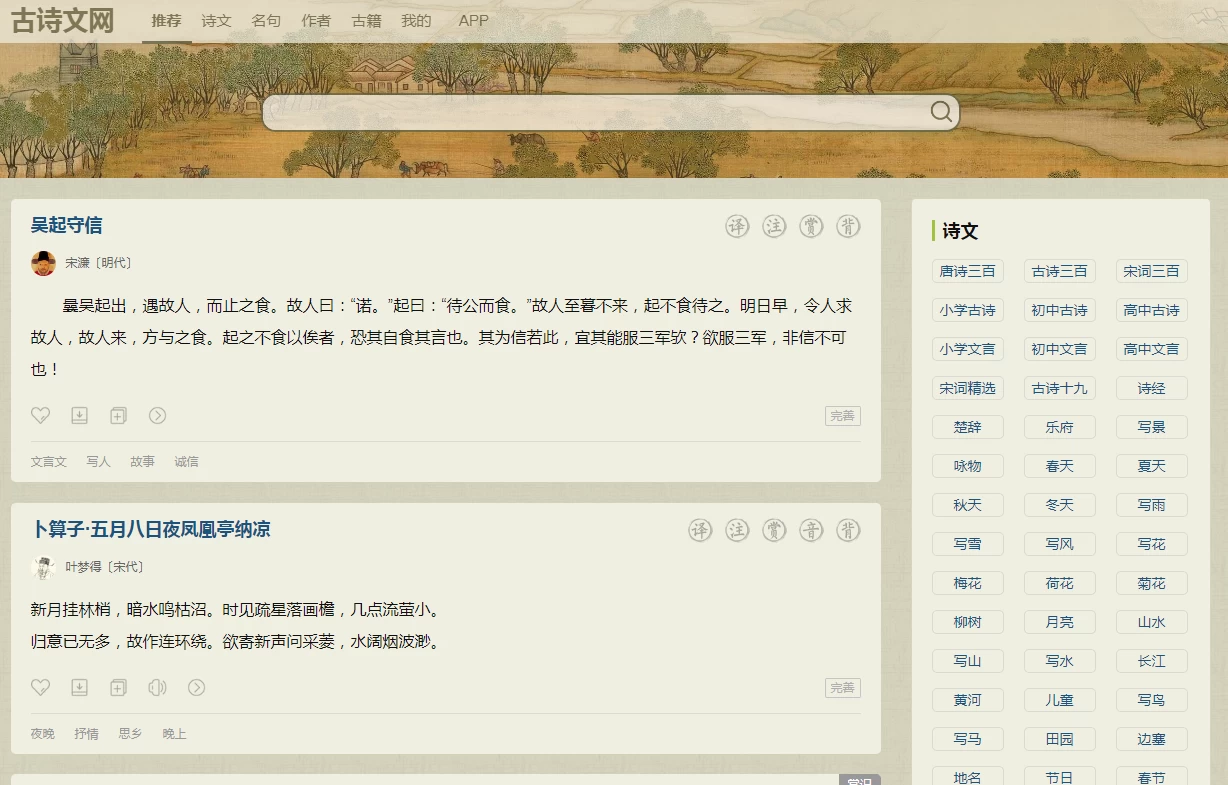Open the annotation (注) icon for 吴起守信

(x=774, y=226)
